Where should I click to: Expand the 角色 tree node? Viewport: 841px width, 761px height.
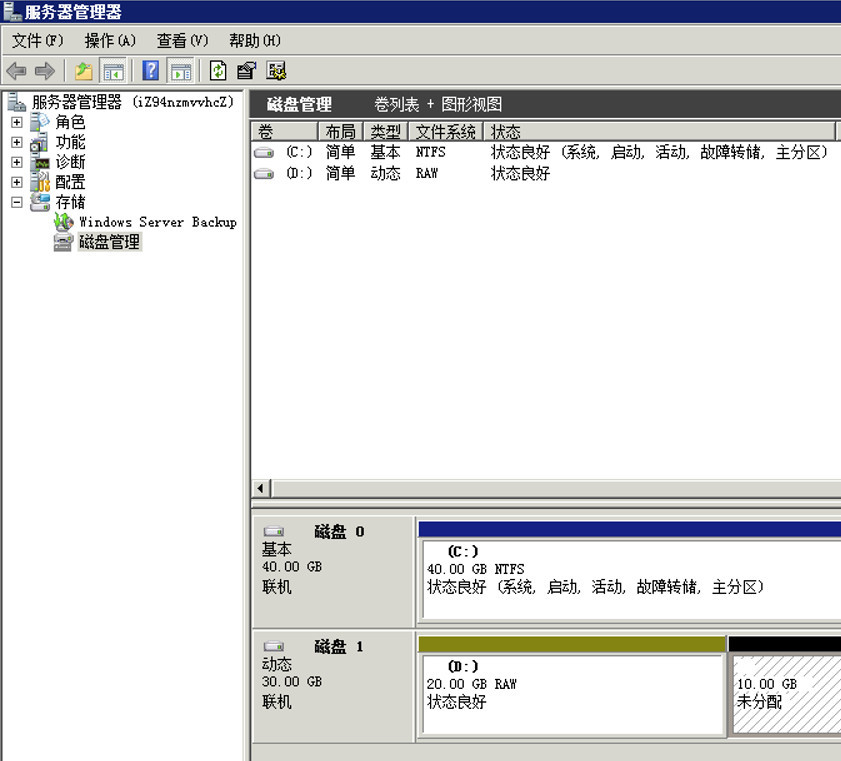[x=16, y=122]
